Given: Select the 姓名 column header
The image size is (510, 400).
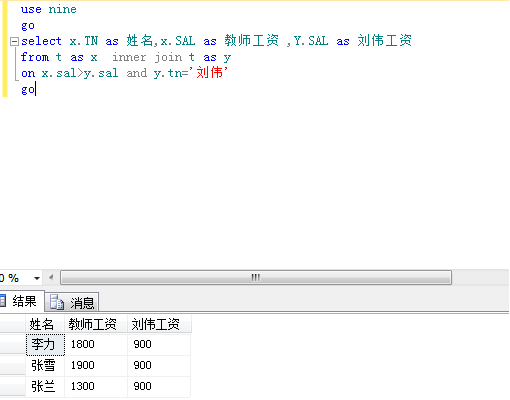Looking at the screenshot, I should (45, 324).
